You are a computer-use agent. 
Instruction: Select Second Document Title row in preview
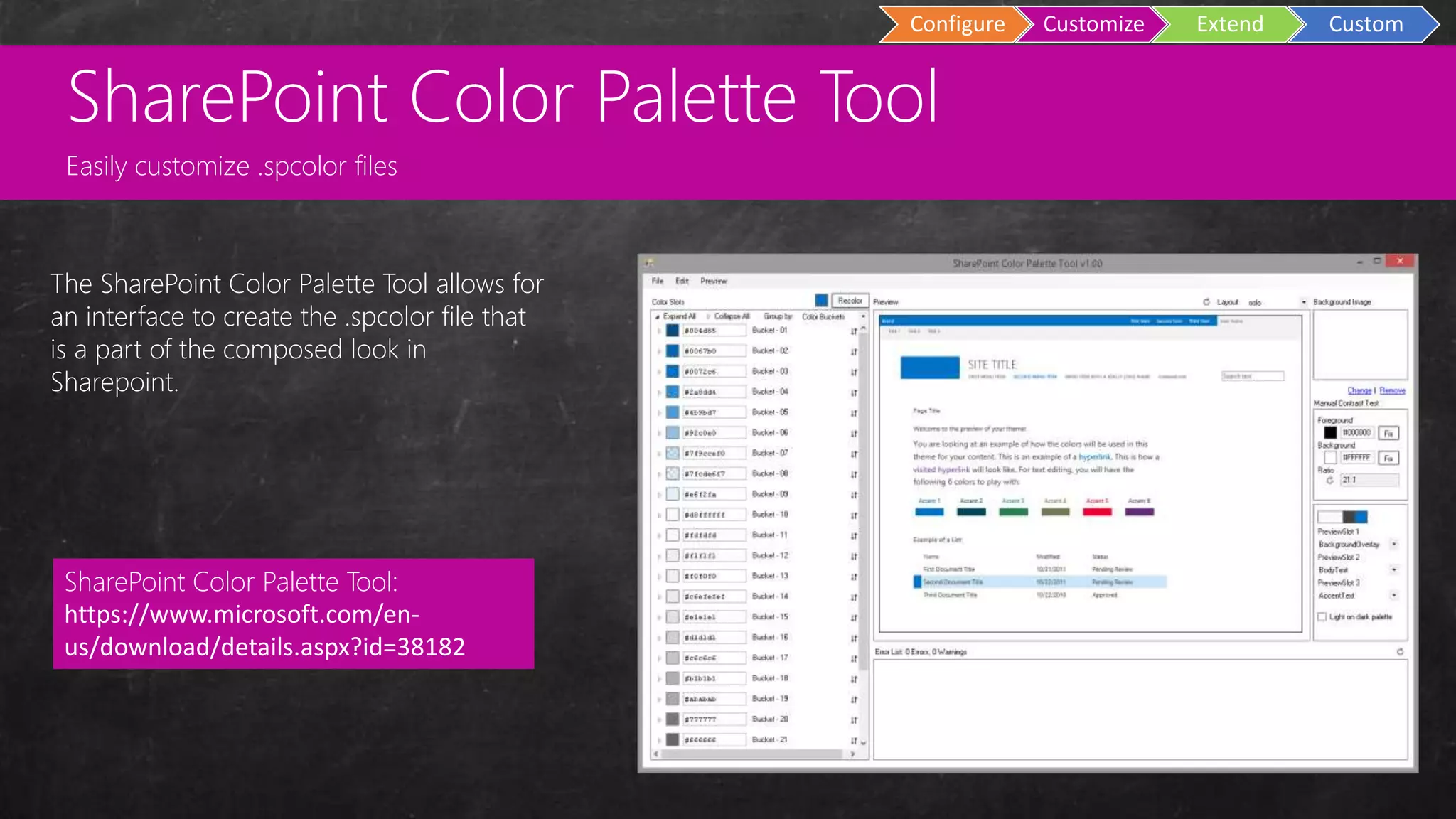pos(1039,582)
